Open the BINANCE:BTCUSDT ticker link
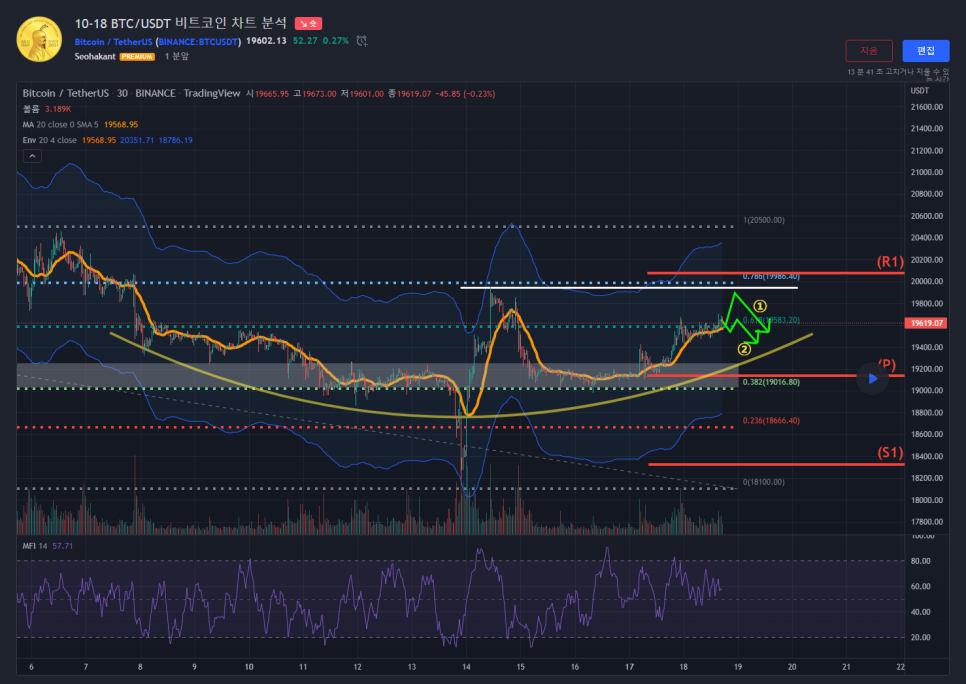This screenshot has height=684, width=966. 200,41
